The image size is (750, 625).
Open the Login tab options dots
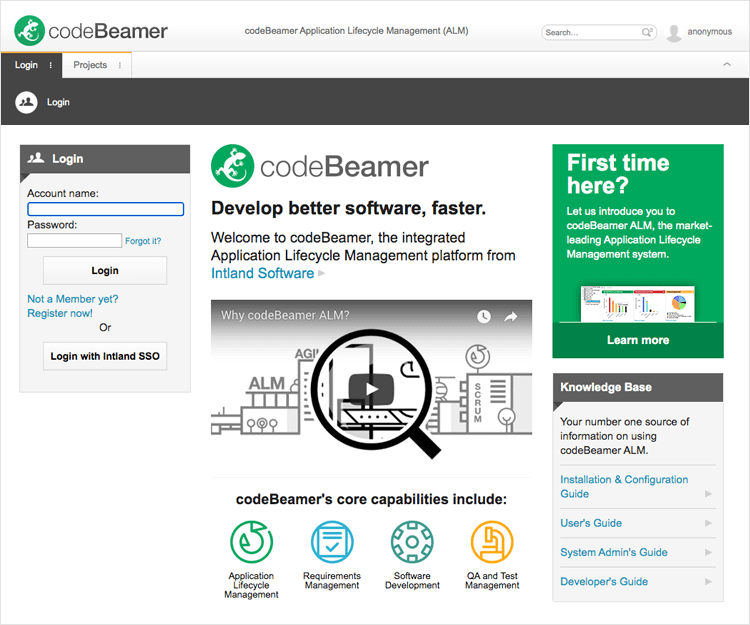coord(51,65)
